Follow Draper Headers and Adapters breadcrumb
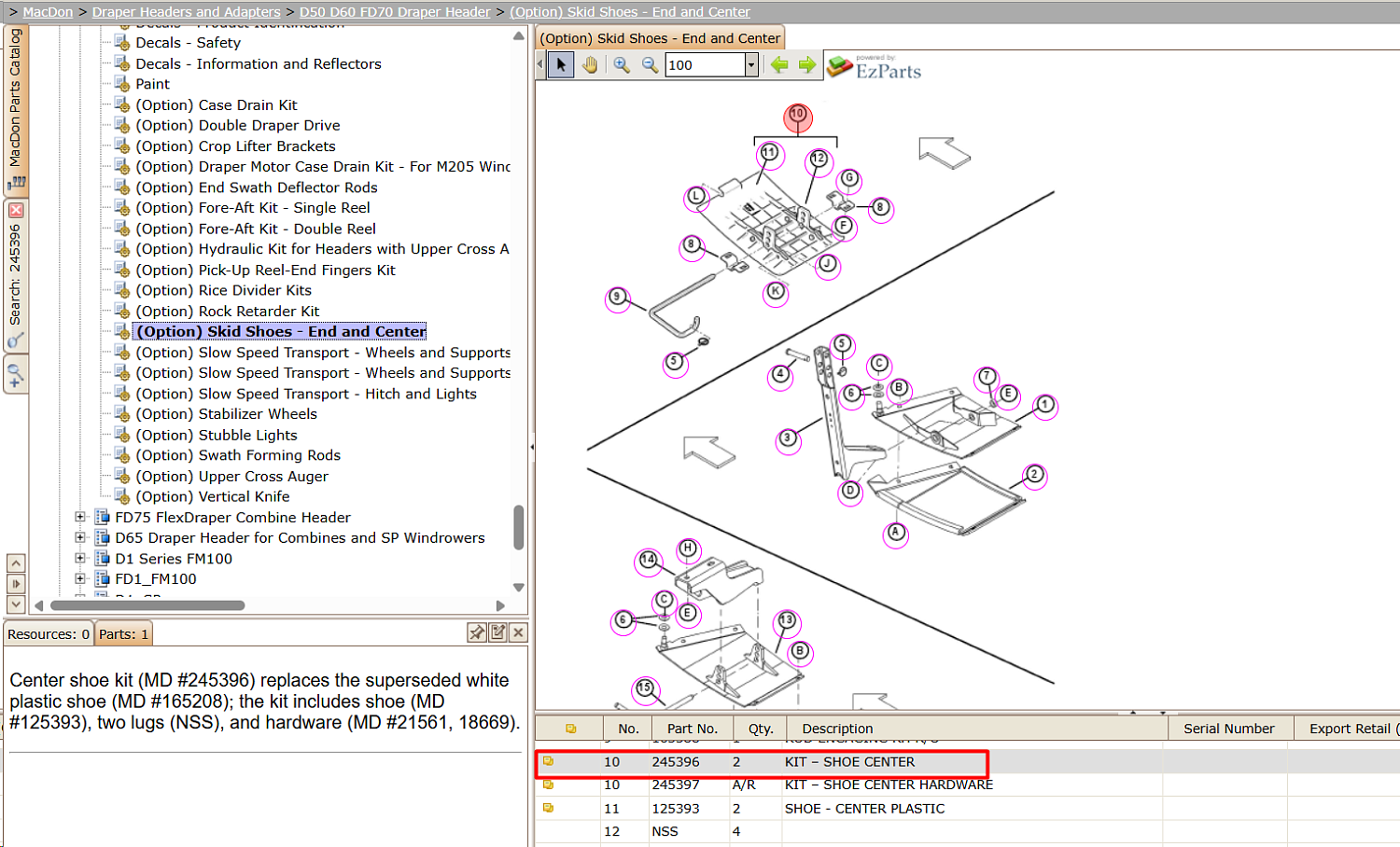 (187, 12)
